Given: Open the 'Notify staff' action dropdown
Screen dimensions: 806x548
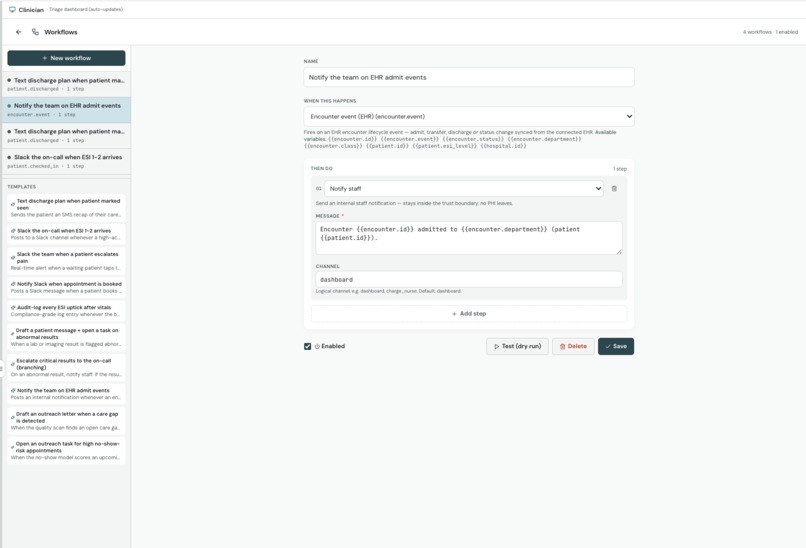Looking at the screenshot, I should (464, 189).
